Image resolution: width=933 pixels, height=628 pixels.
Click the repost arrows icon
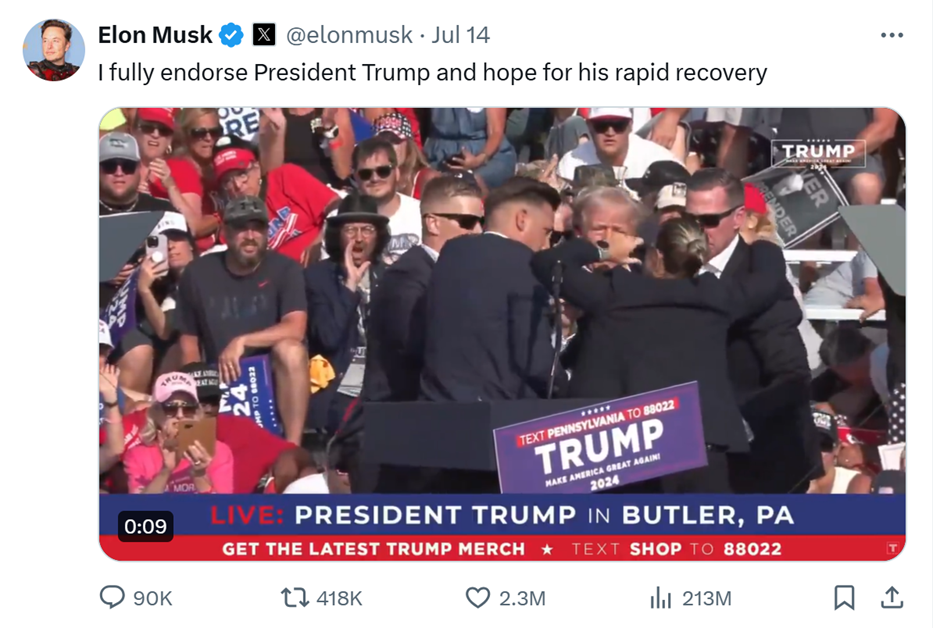coord(295,598)
